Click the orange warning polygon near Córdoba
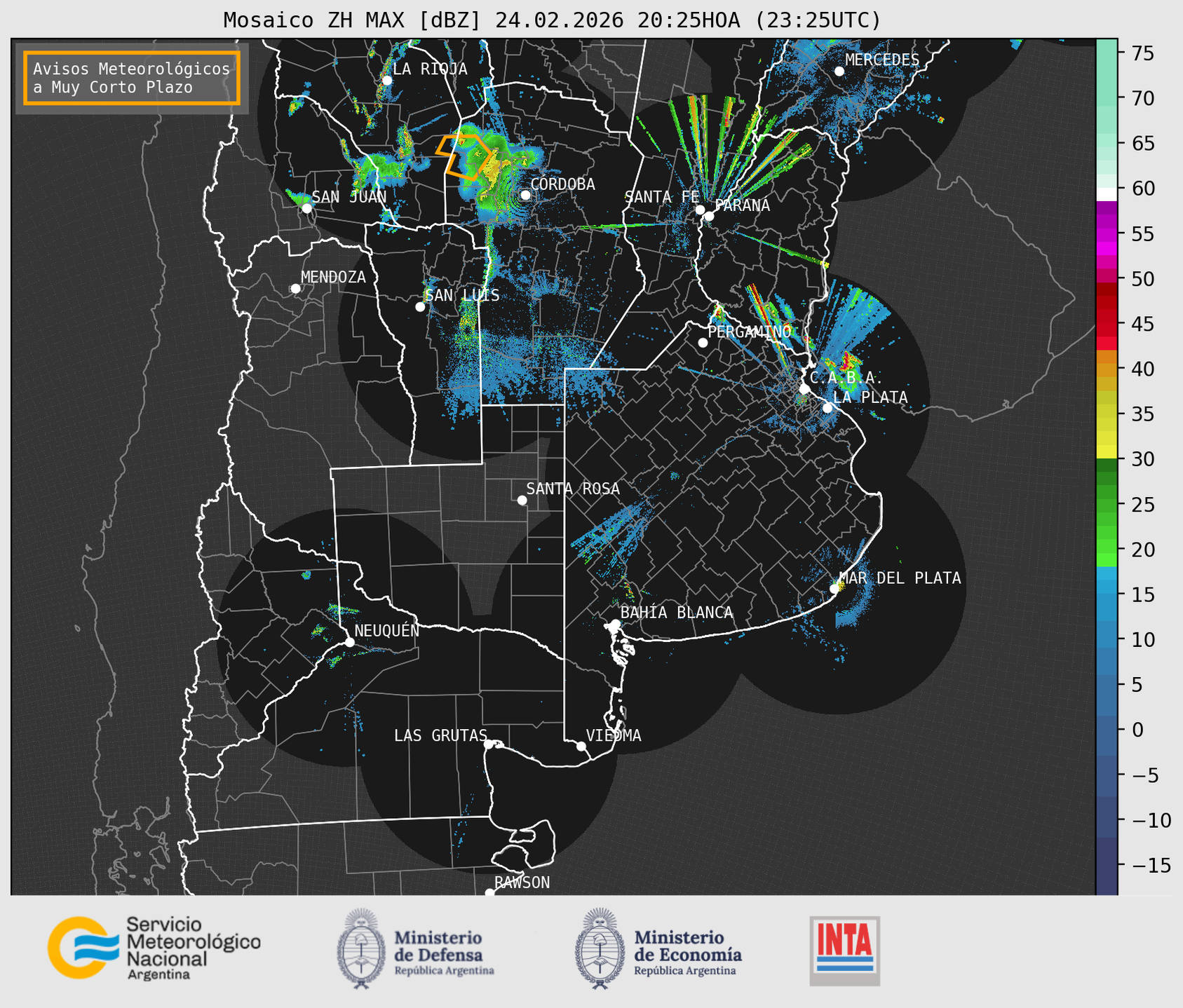The image size is (1183, 1008). (x=466, y=156)
